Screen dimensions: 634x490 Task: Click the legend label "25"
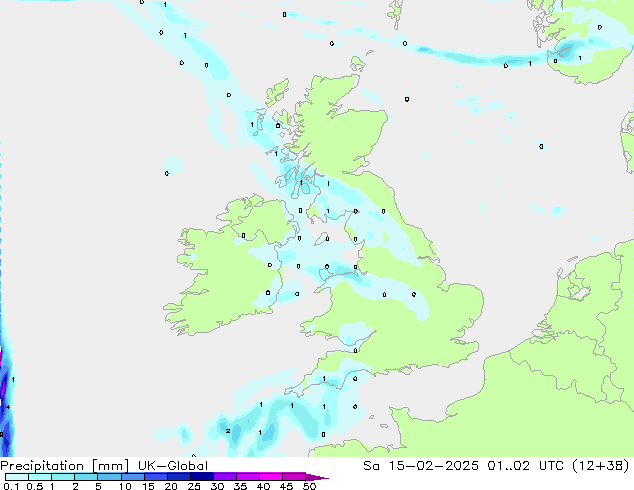[194, 486]
